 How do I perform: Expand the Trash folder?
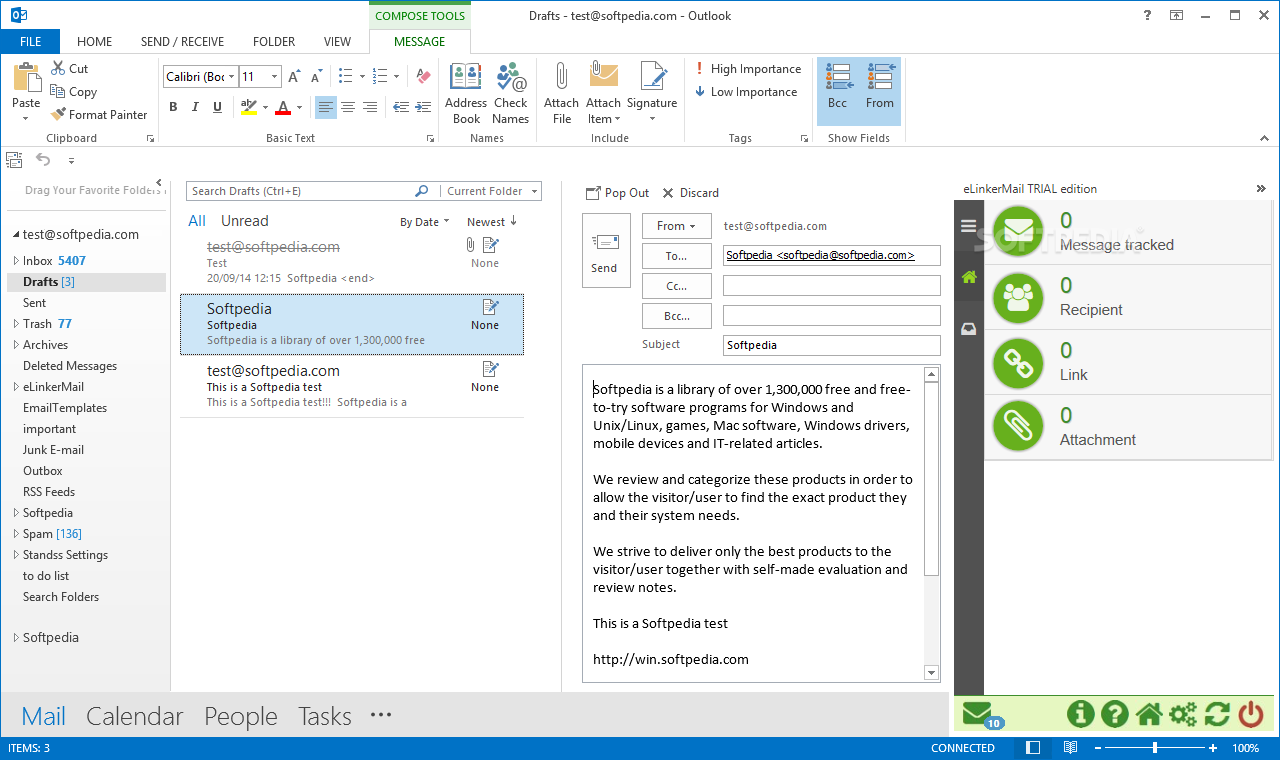pos(15,324)
